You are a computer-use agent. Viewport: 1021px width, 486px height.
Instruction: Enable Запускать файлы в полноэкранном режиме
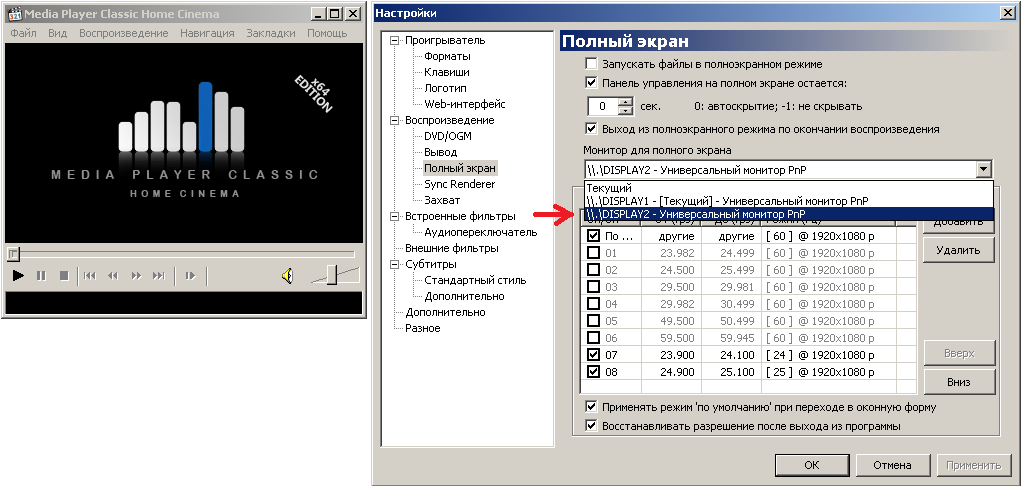[x=591, y=64]
